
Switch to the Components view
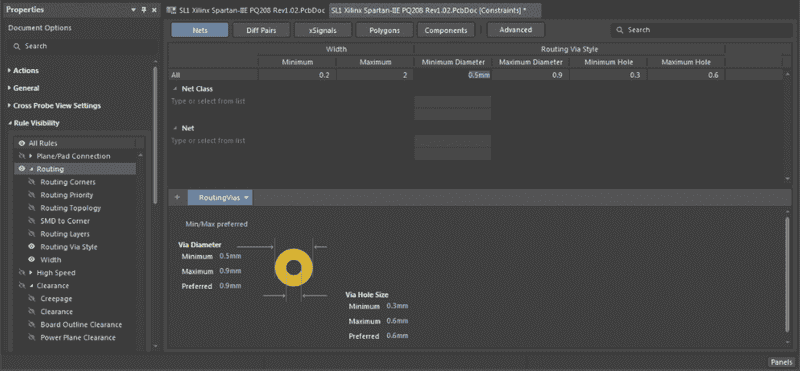[x=446, y=30]
